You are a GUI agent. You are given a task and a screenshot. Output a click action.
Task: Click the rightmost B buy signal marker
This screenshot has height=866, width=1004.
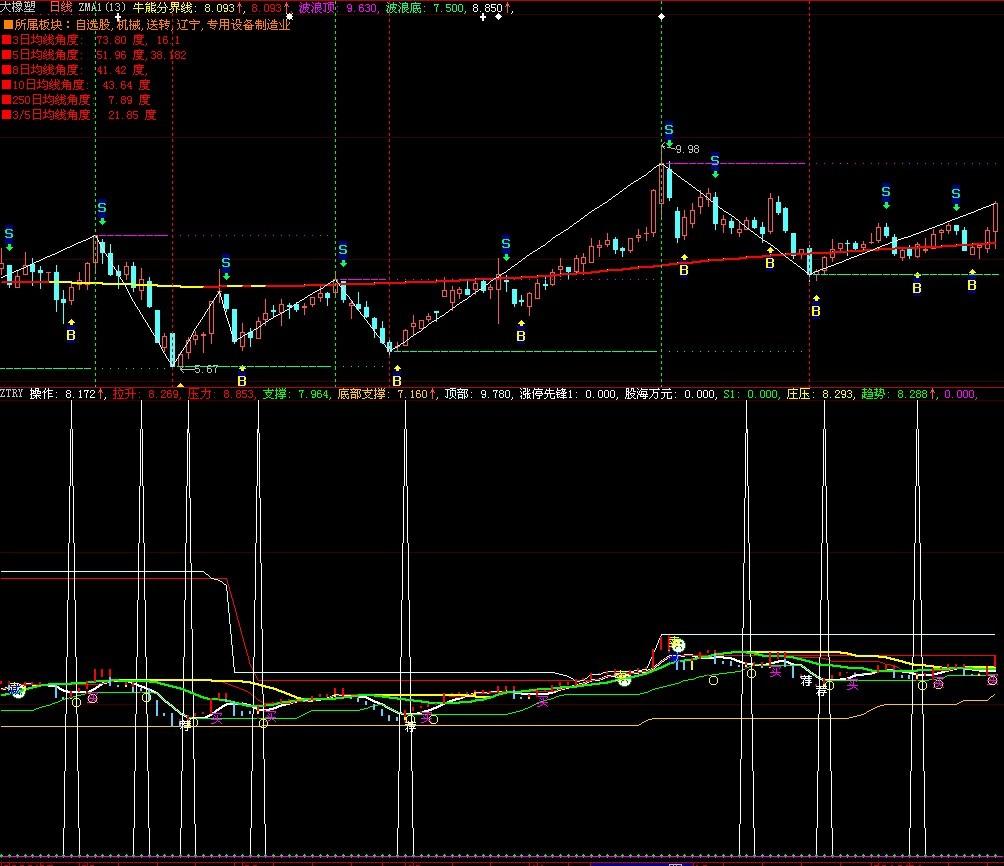click(x=971, y=286)
